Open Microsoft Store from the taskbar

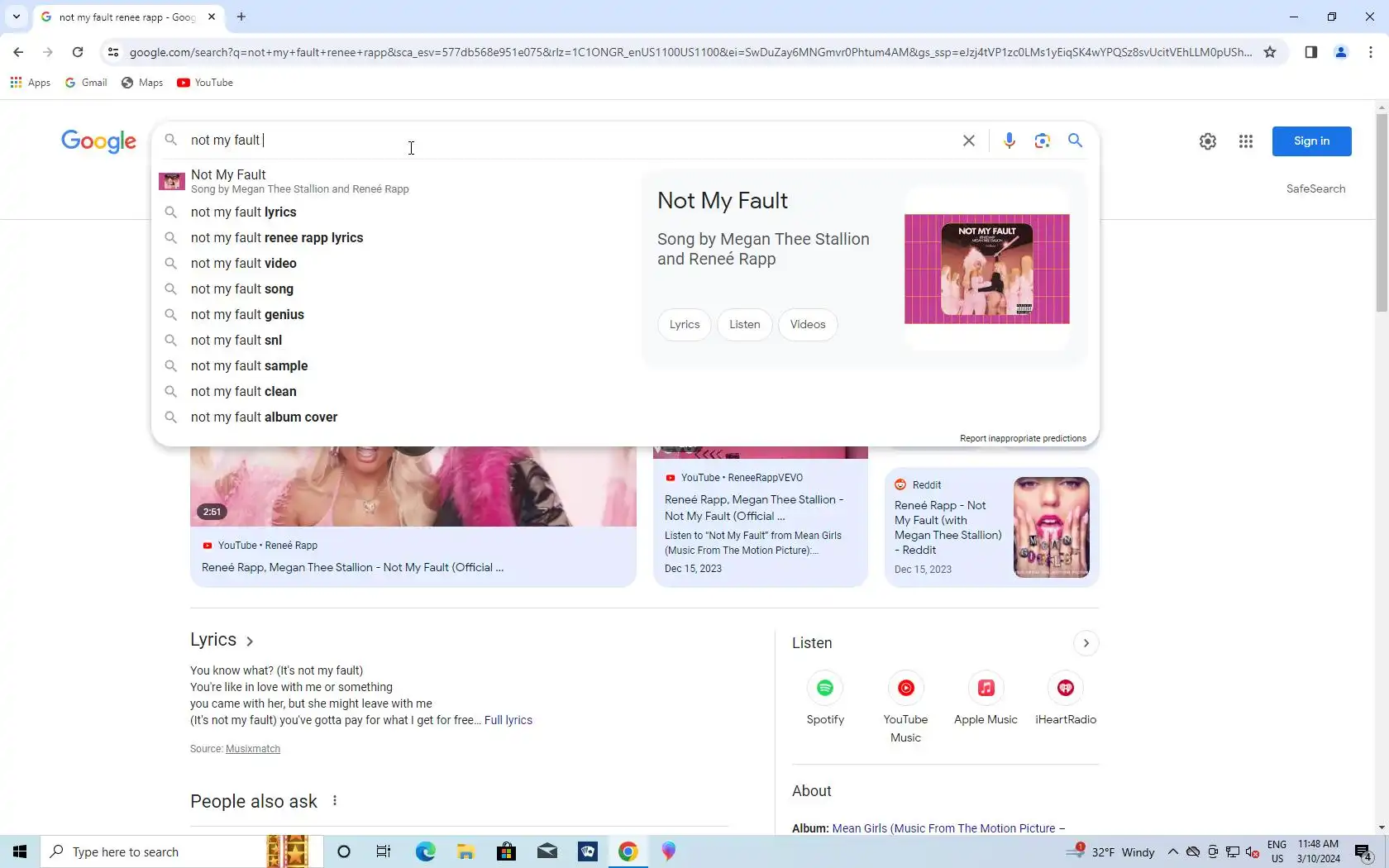506,851
